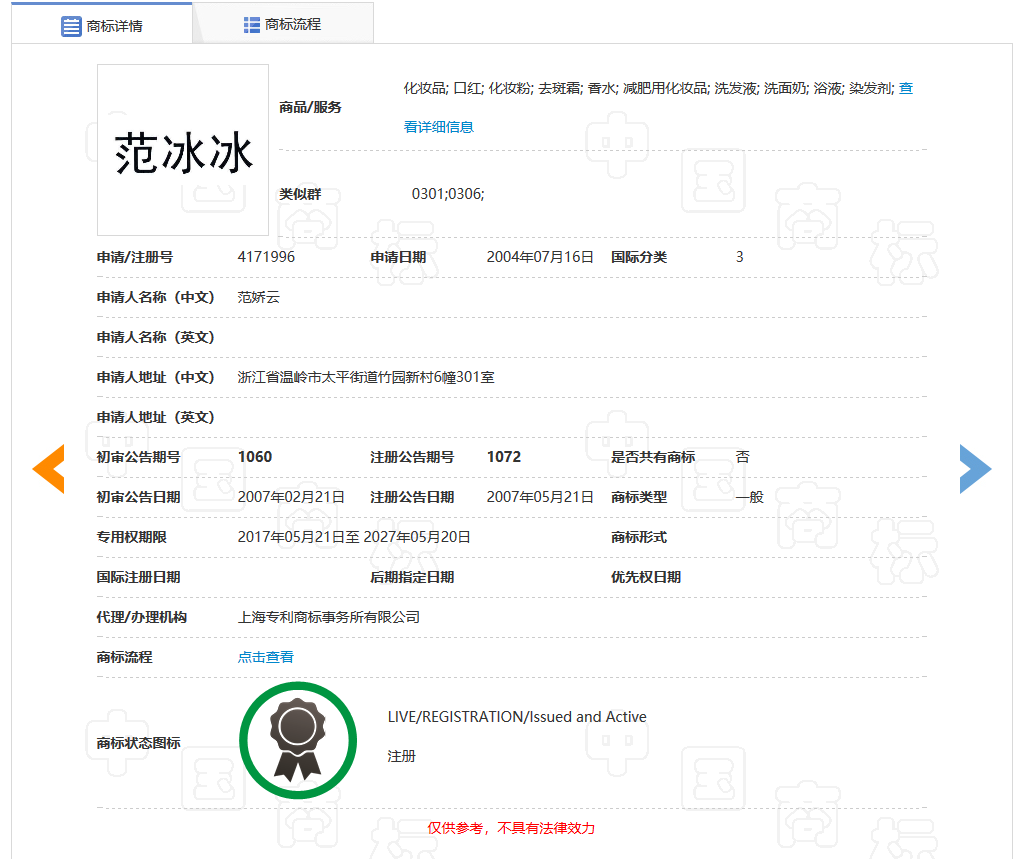This screenshot has height=859, width=1024.
Task: Switch to the 商标流程 tab
Action: (x=283, y=24)
